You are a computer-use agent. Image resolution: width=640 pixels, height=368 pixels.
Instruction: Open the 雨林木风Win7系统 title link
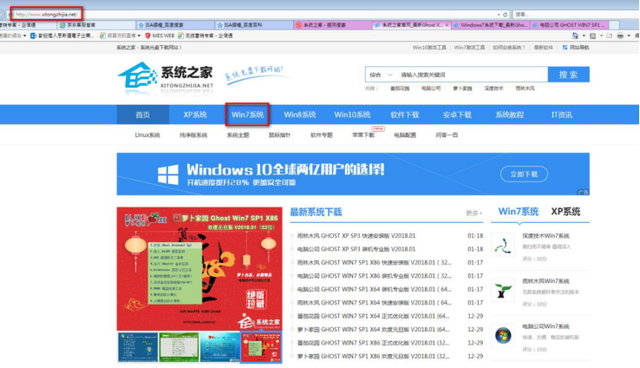545,281
